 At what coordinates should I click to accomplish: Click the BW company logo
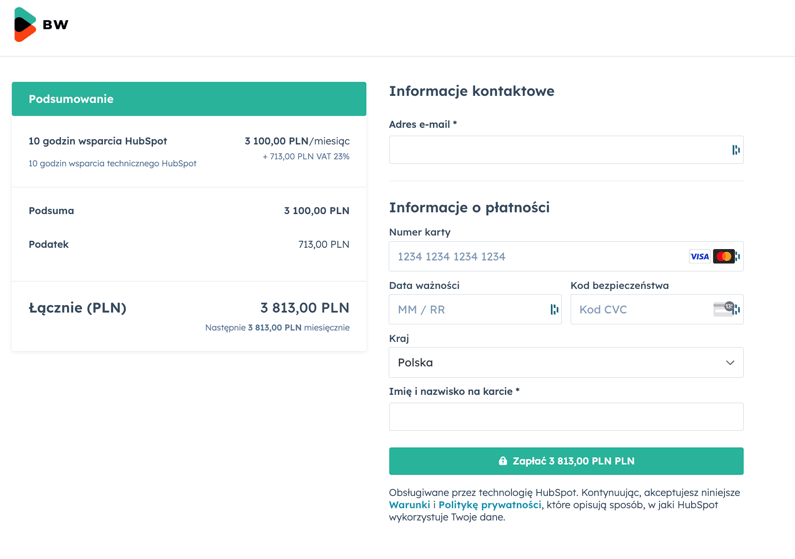pyautogui.click(x=41, y=24)
